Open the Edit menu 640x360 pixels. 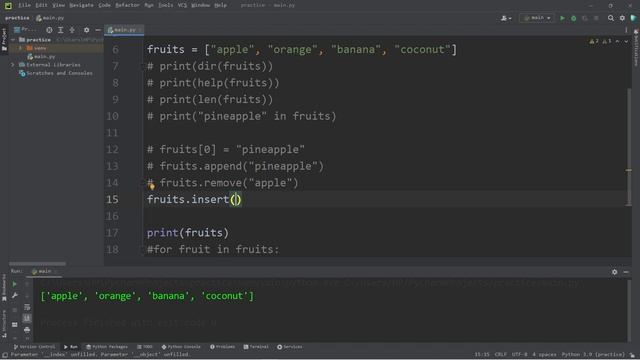(41, 5)
